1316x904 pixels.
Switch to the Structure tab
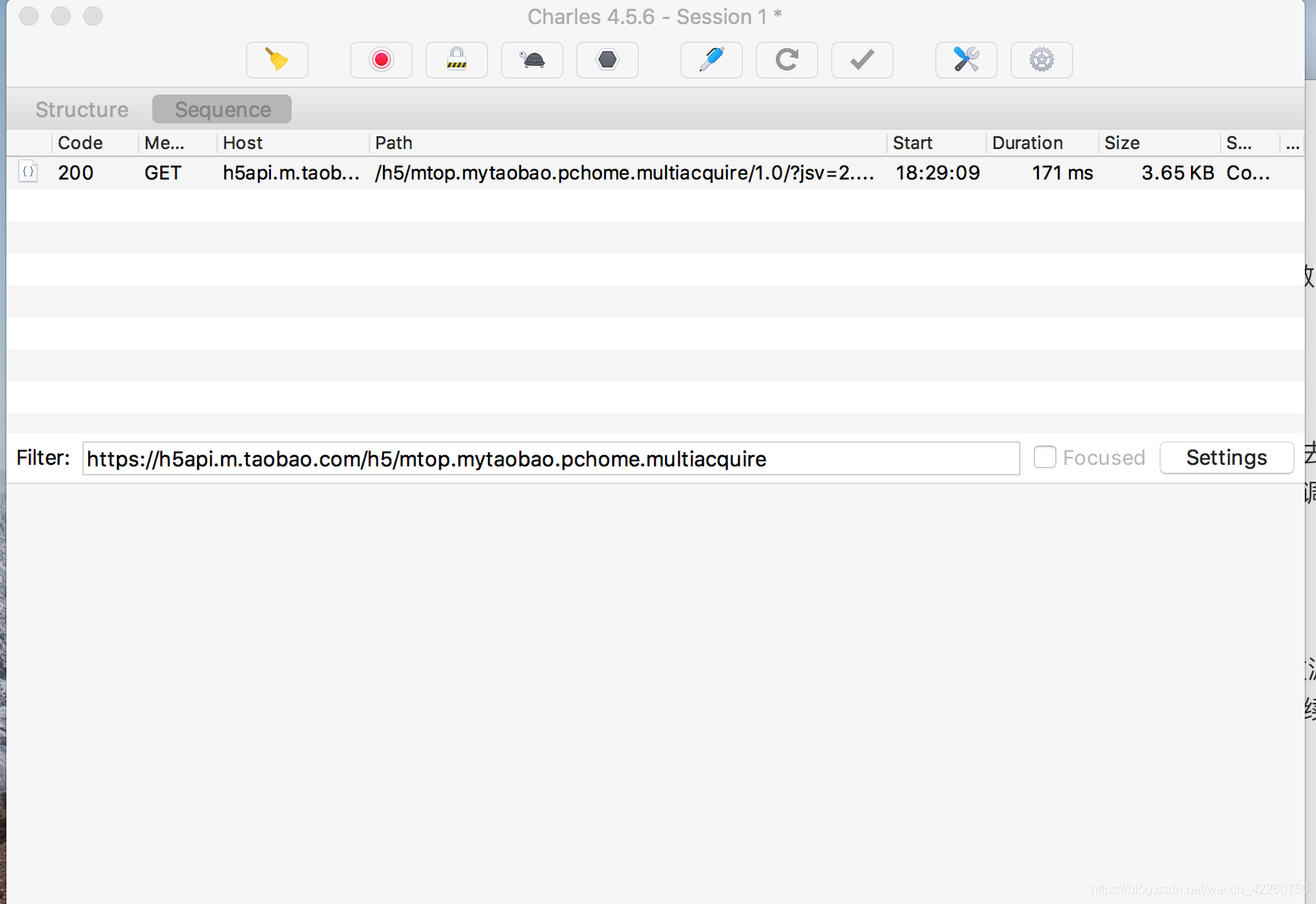pos(82,109)
